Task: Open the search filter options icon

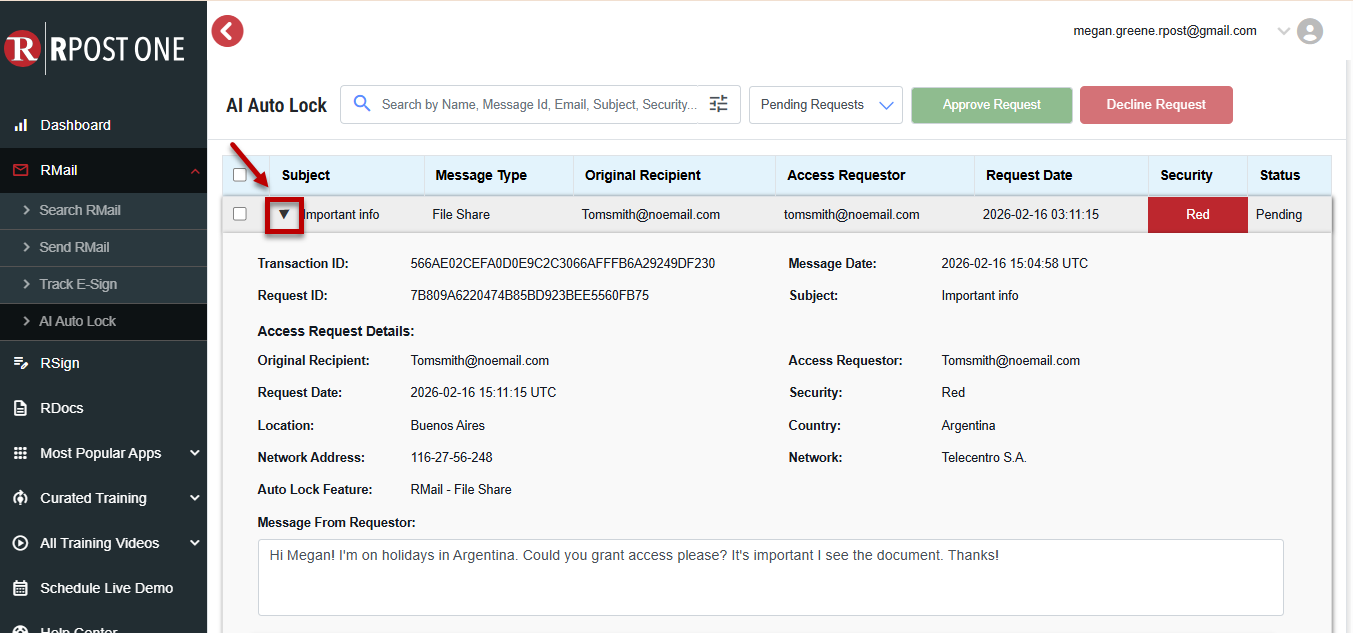Action: click(x=718, y=104)
